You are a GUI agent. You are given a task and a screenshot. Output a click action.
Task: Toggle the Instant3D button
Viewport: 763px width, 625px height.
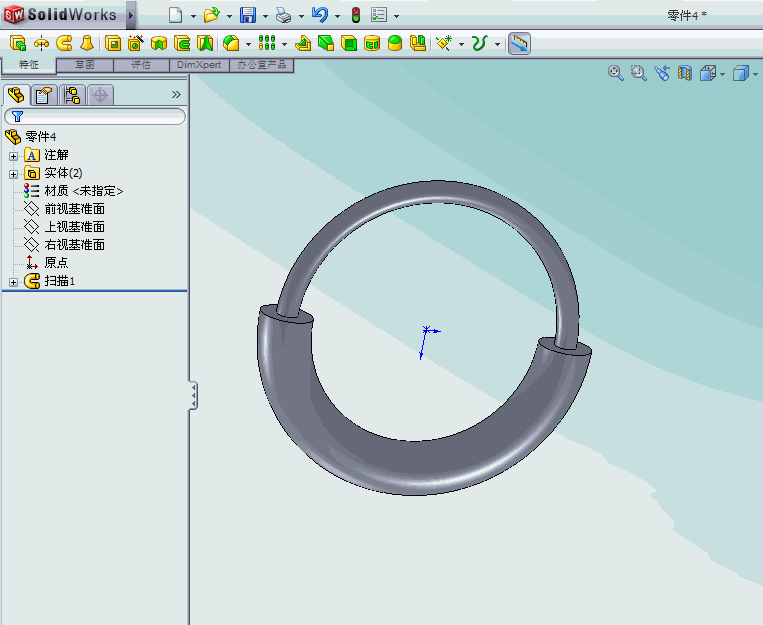click(x=519, y=43)
